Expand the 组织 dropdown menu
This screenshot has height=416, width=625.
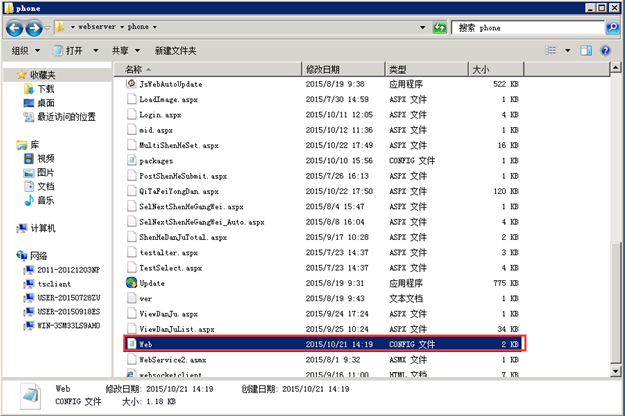pos(23,50)
